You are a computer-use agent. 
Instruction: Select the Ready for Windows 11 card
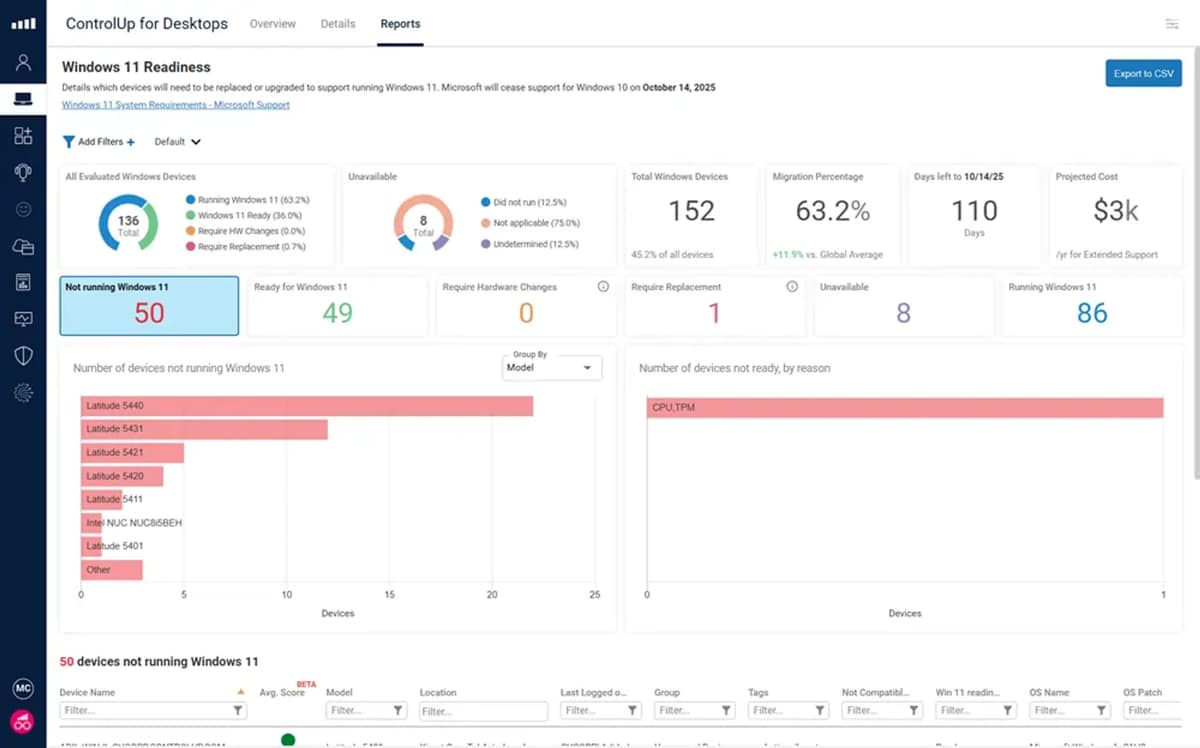pyautogui.click(x=337, y=306)
